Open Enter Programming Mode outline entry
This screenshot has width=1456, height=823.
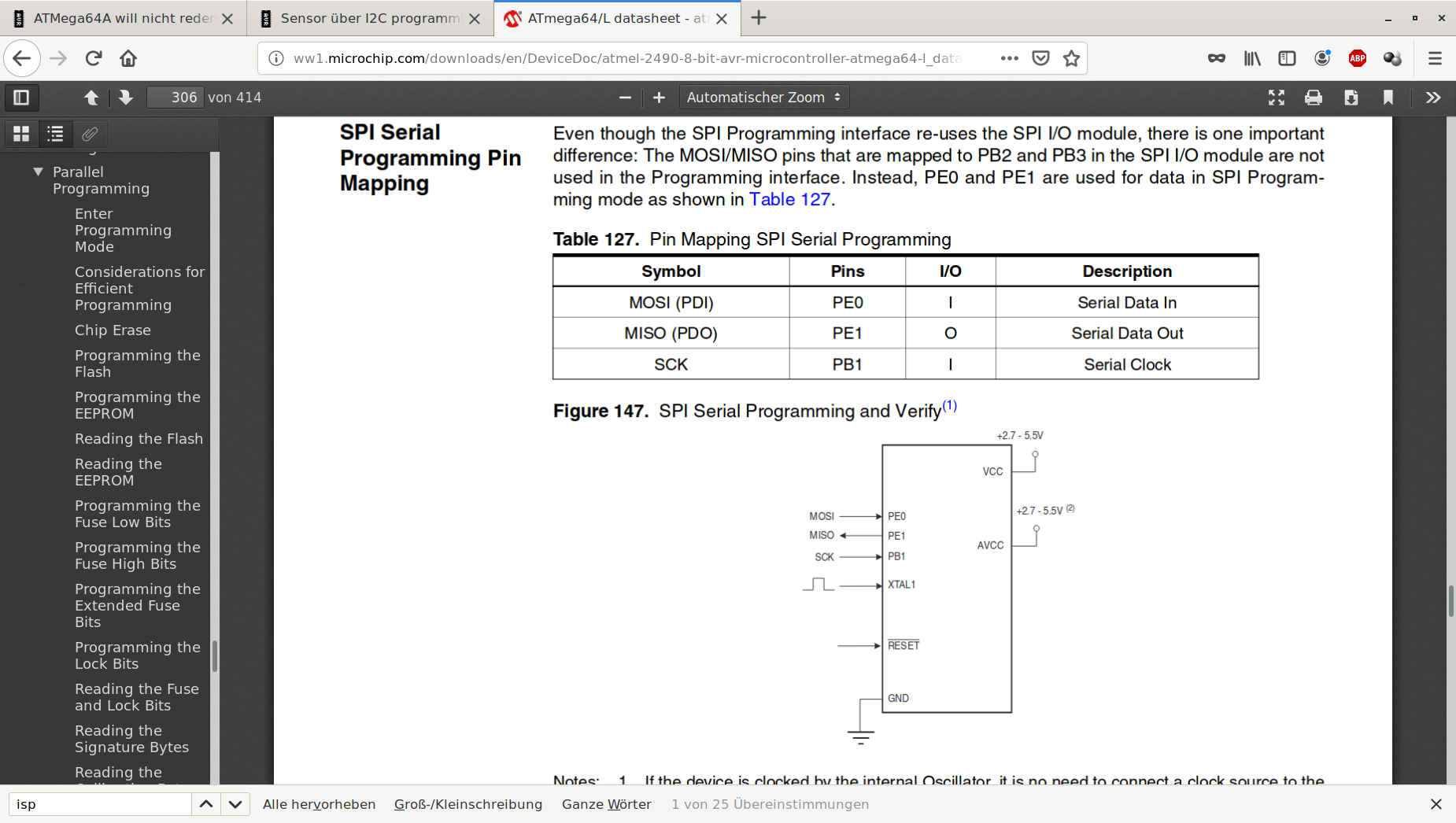[123, 230]
